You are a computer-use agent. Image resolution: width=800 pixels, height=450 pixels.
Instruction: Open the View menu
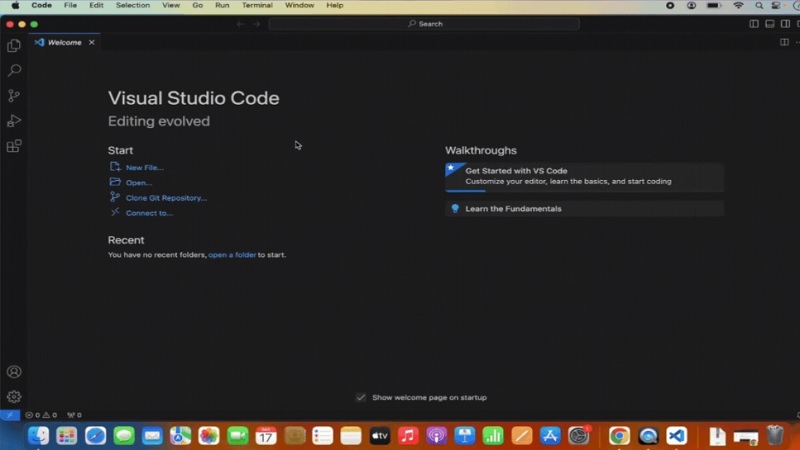171,5
